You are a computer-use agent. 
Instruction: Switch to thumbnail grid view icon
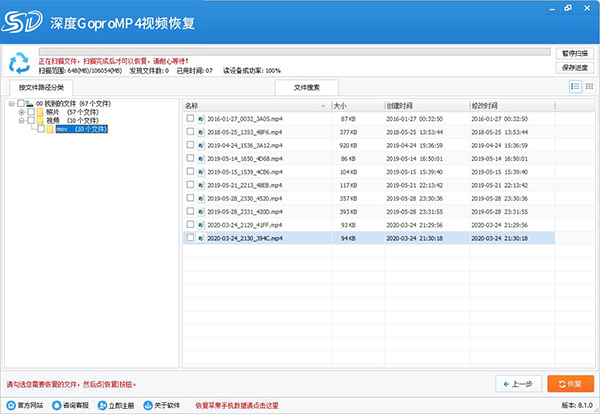click(x=589, y=87)
